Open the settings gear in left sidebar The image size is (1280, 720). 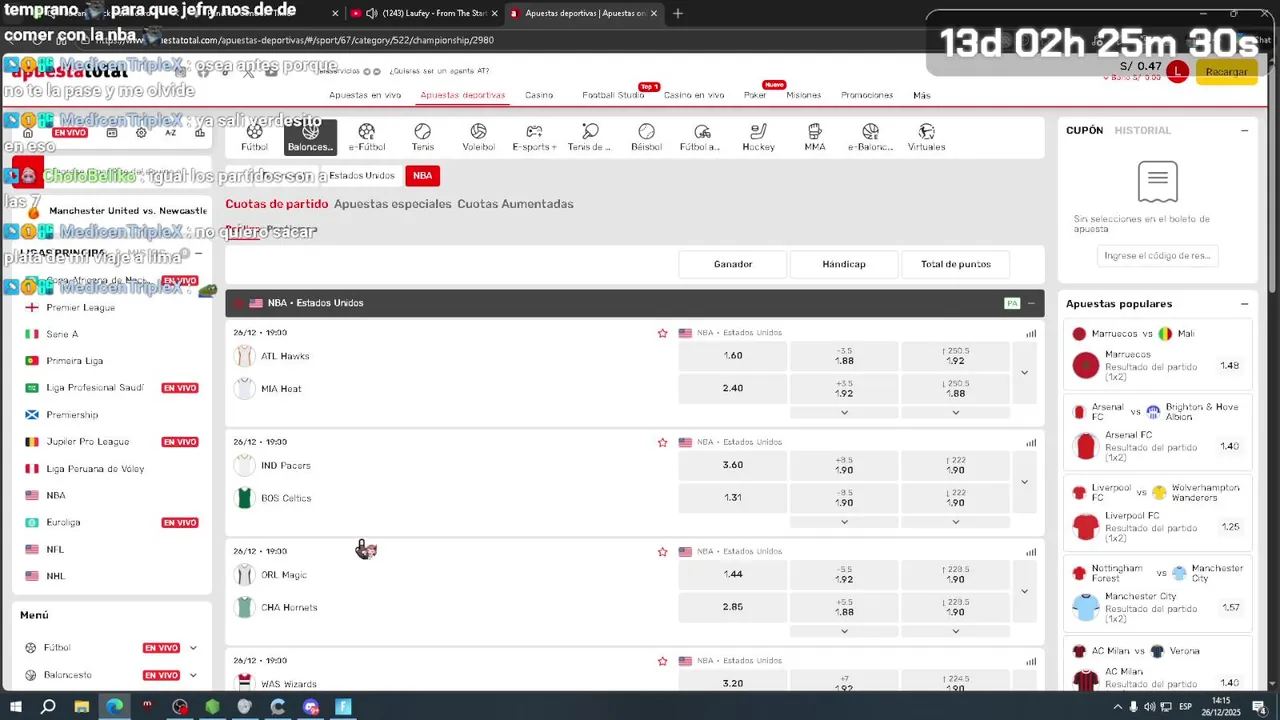141,132
